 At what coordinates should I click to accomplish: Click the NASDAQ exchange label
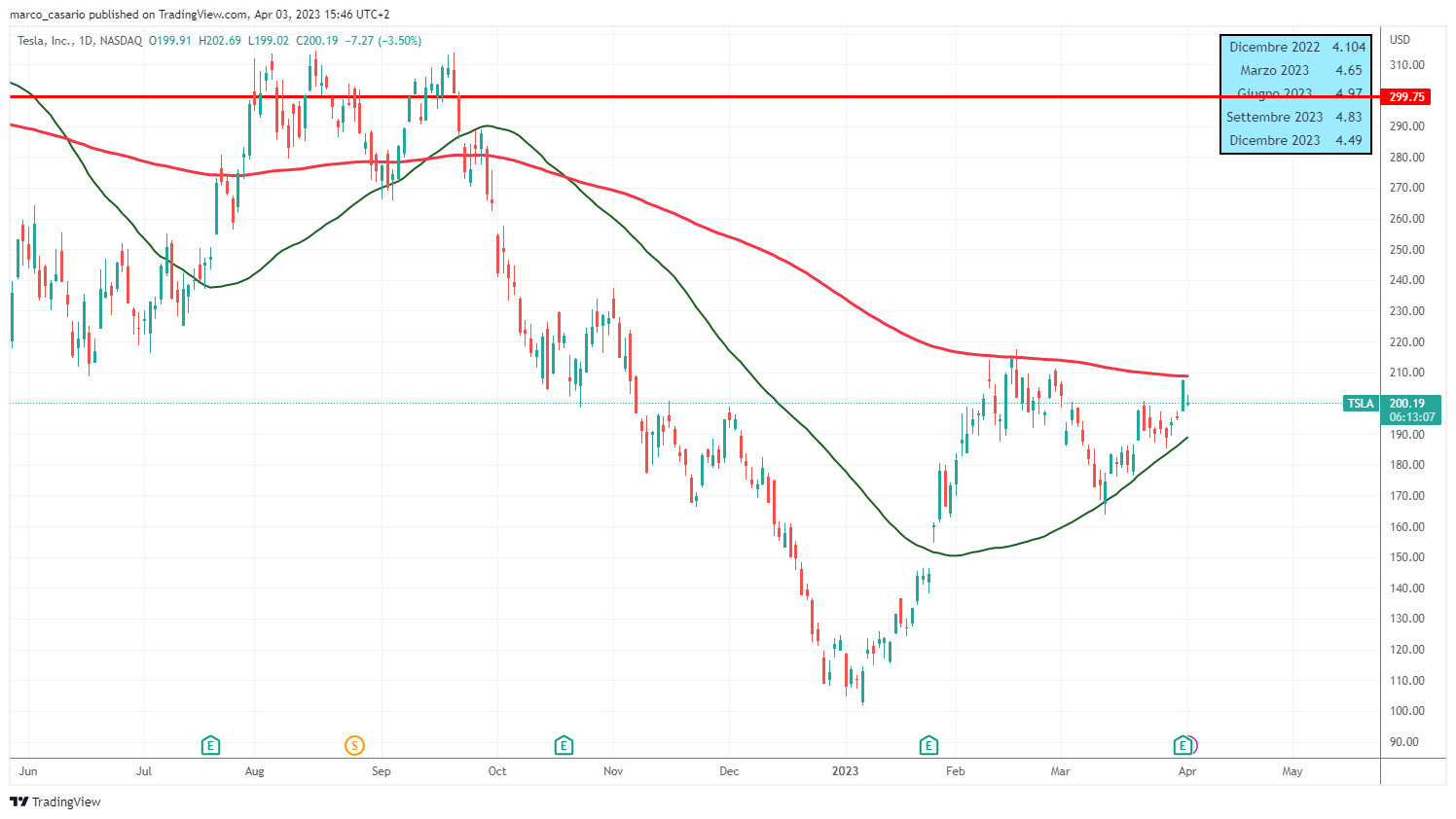click(121, 41)
